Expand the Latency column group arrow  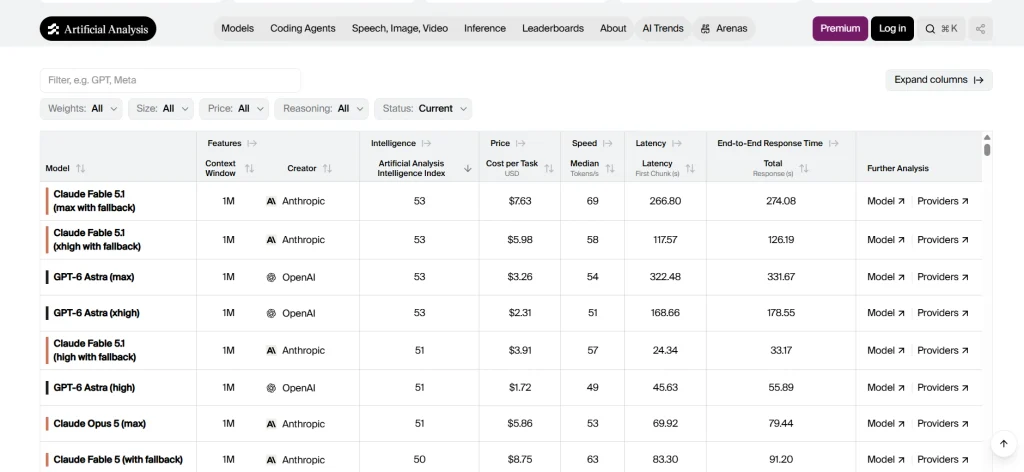pos(677,143)
